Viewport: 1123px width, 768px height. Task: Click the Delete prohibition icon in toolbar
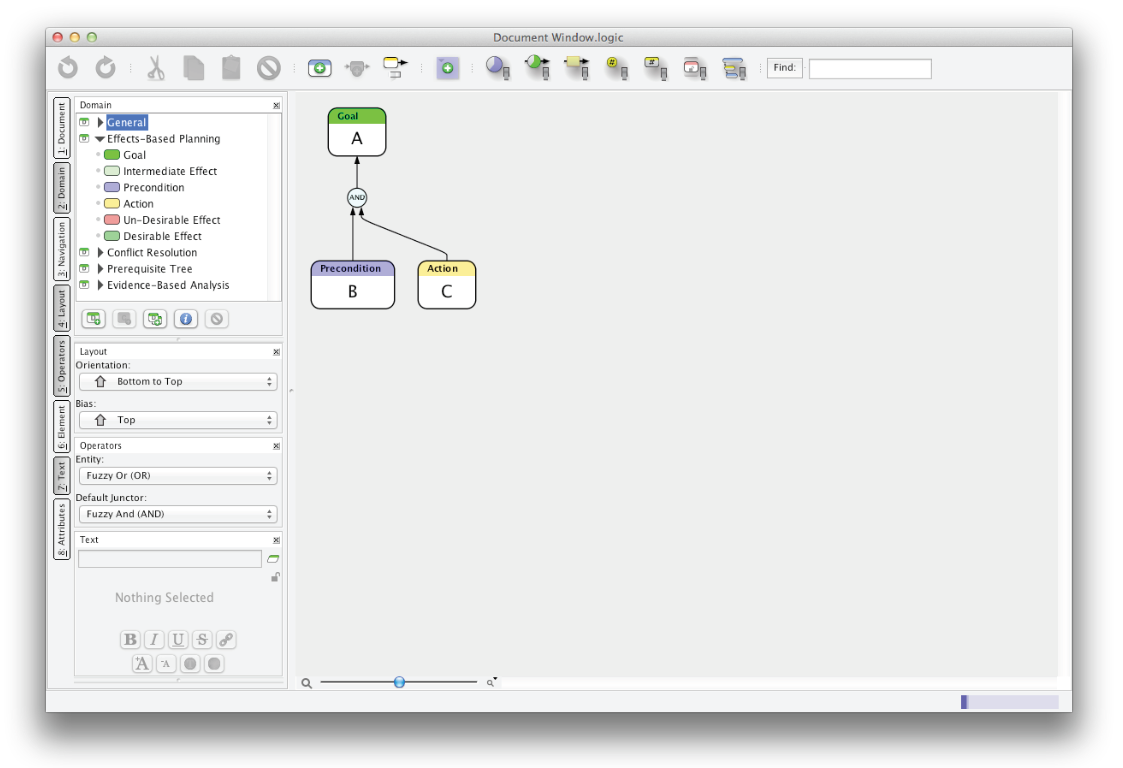tap(269, 68)
